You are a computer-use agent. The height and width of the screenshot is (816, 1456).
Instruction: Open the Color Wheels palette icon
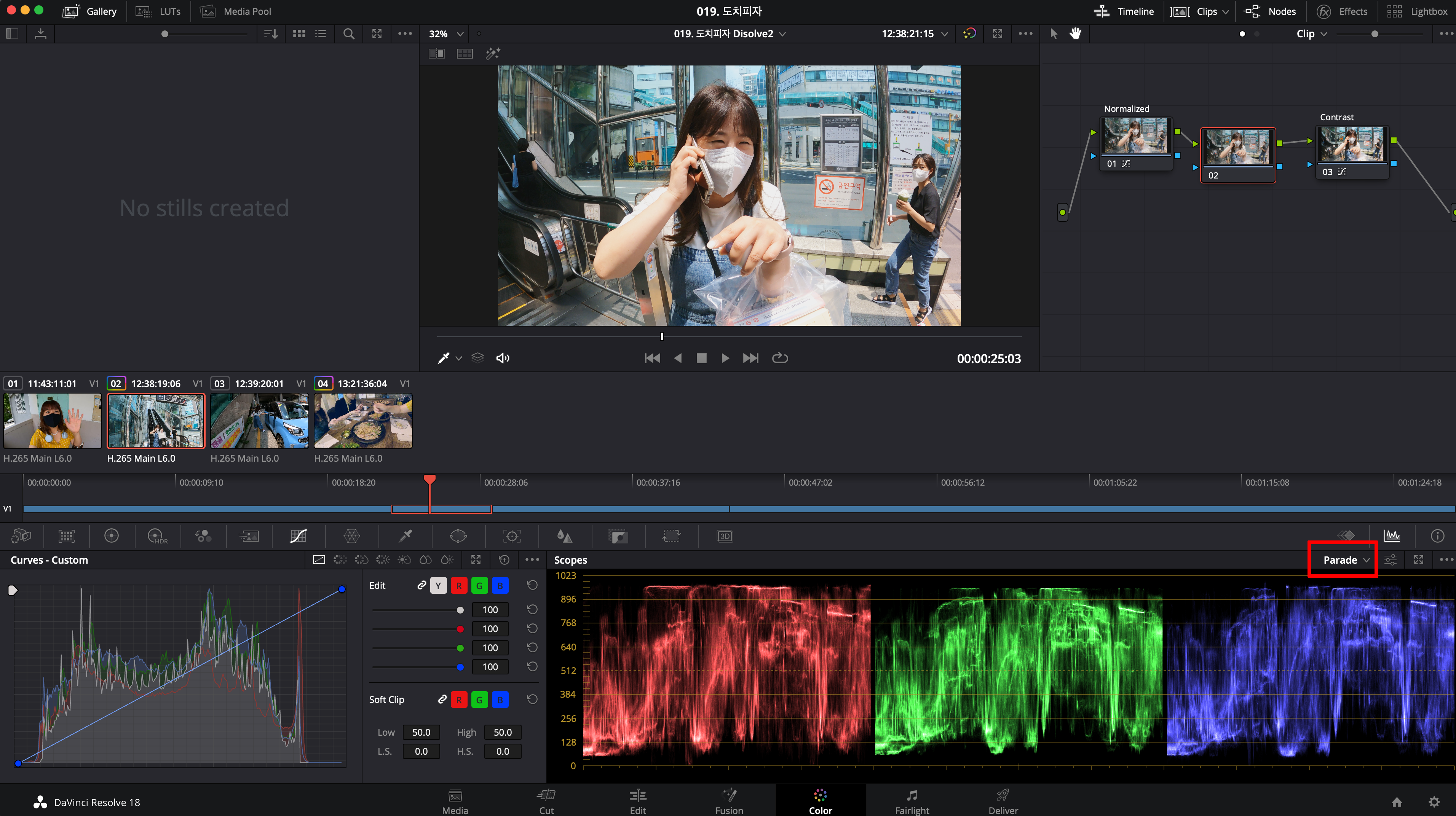(x=111, y=536)
